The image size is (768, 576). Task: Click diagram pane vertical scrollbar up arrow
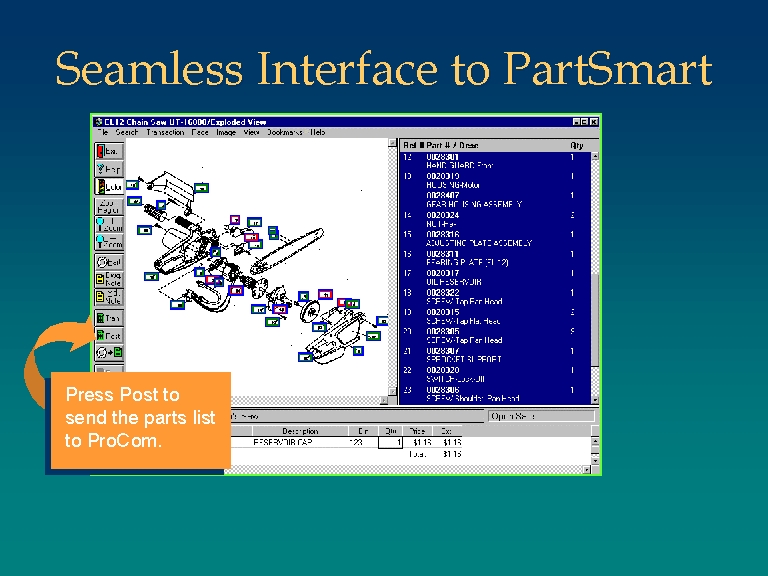click(x=392, y=143)
